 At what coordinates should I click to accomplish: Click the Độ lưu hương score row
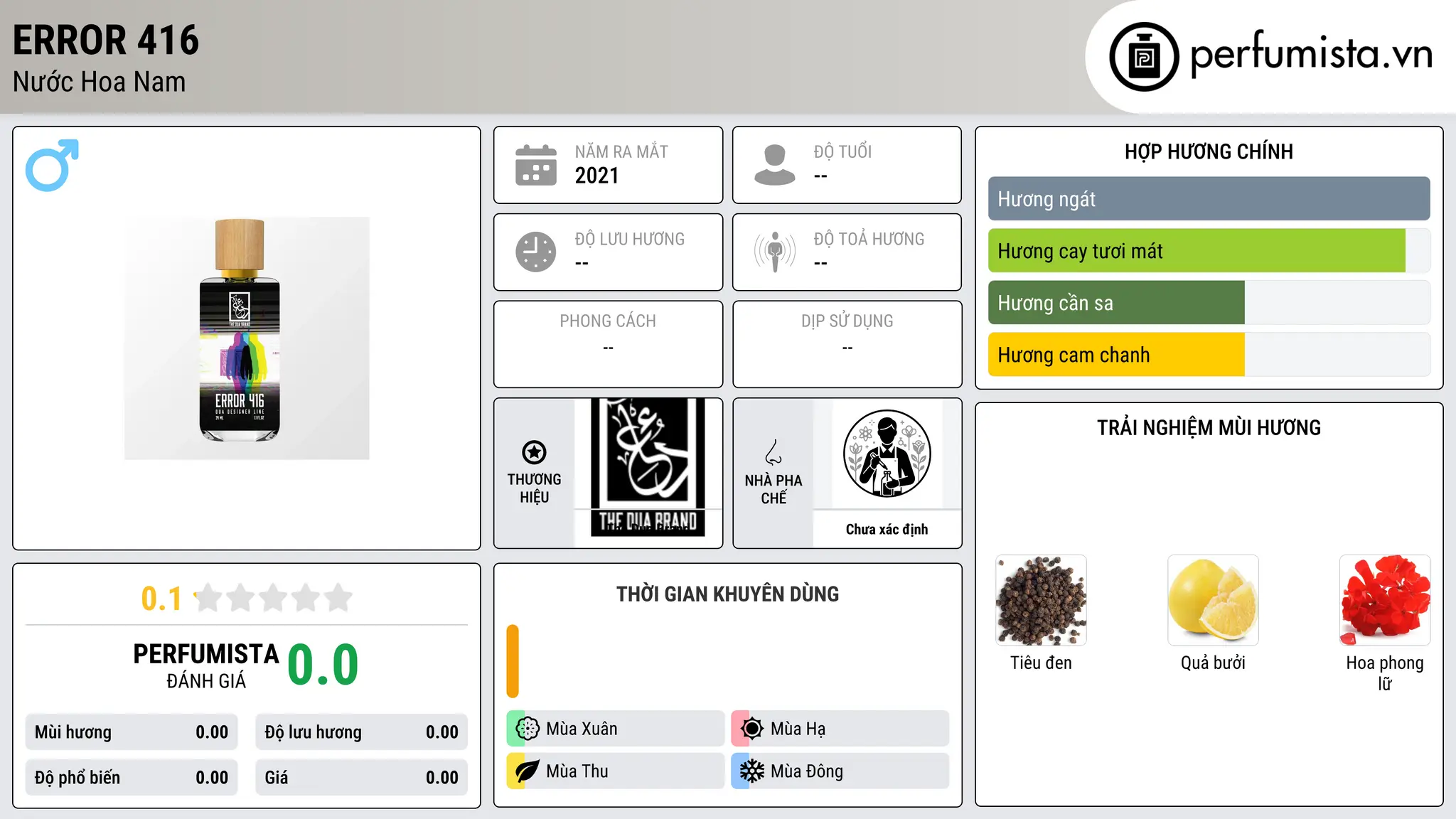coord(362,732)
